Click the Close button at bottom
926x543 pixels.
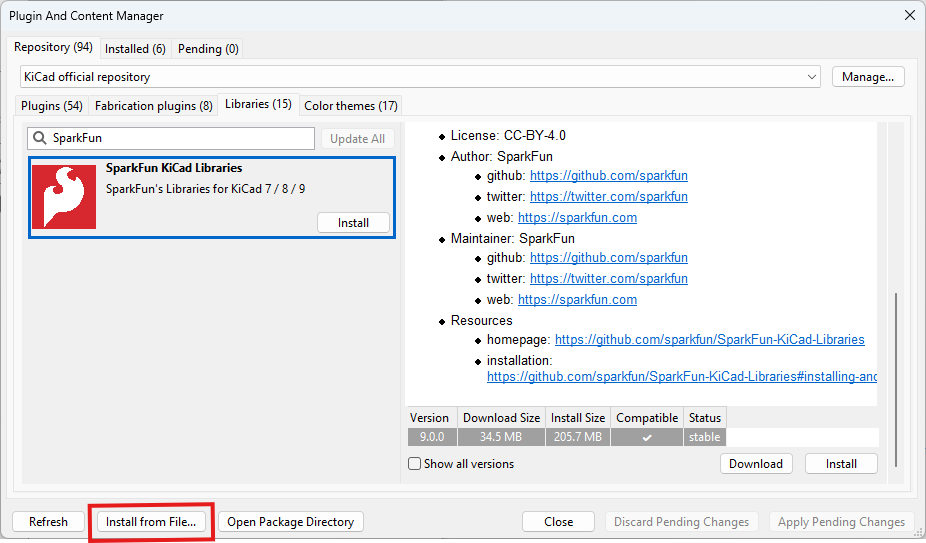(x=559, y=522)
